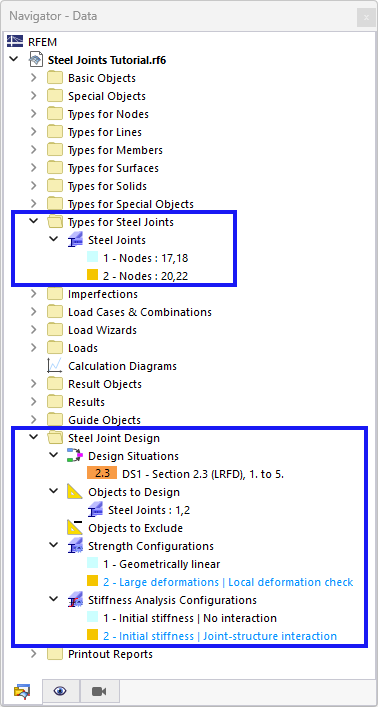
Task: Collapse the Steel Joints node under Types
Action: 54,239
